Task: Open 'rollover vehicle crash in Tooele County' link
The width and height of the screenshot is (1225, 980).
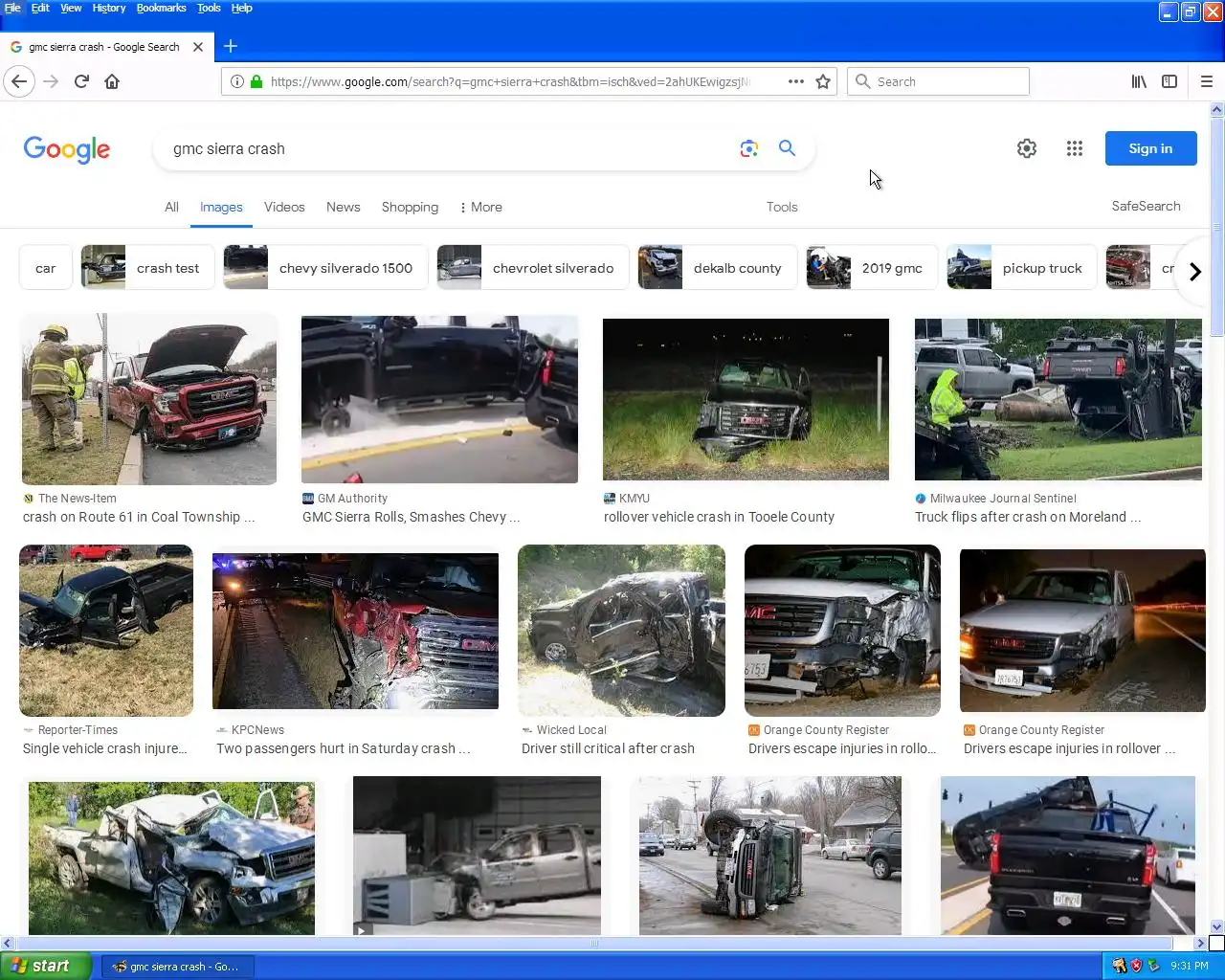Action: pos(719,517)
